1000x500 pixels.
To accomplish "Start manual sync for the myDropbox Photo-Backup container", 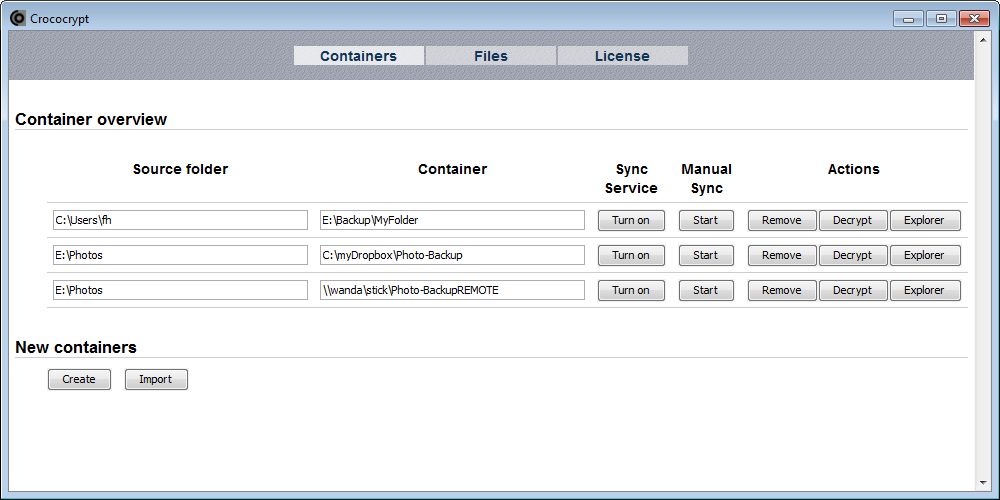I will (x=706, y=255).
